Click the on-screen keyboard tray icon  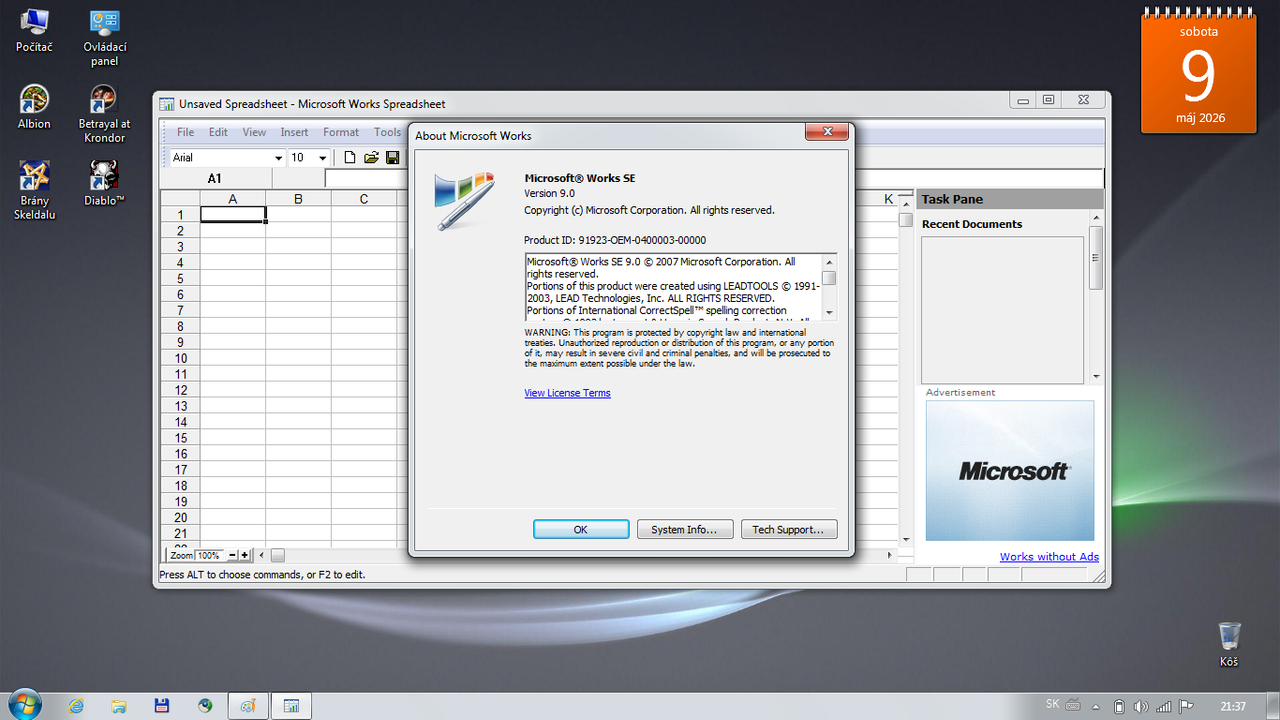tap(1074, 705)
